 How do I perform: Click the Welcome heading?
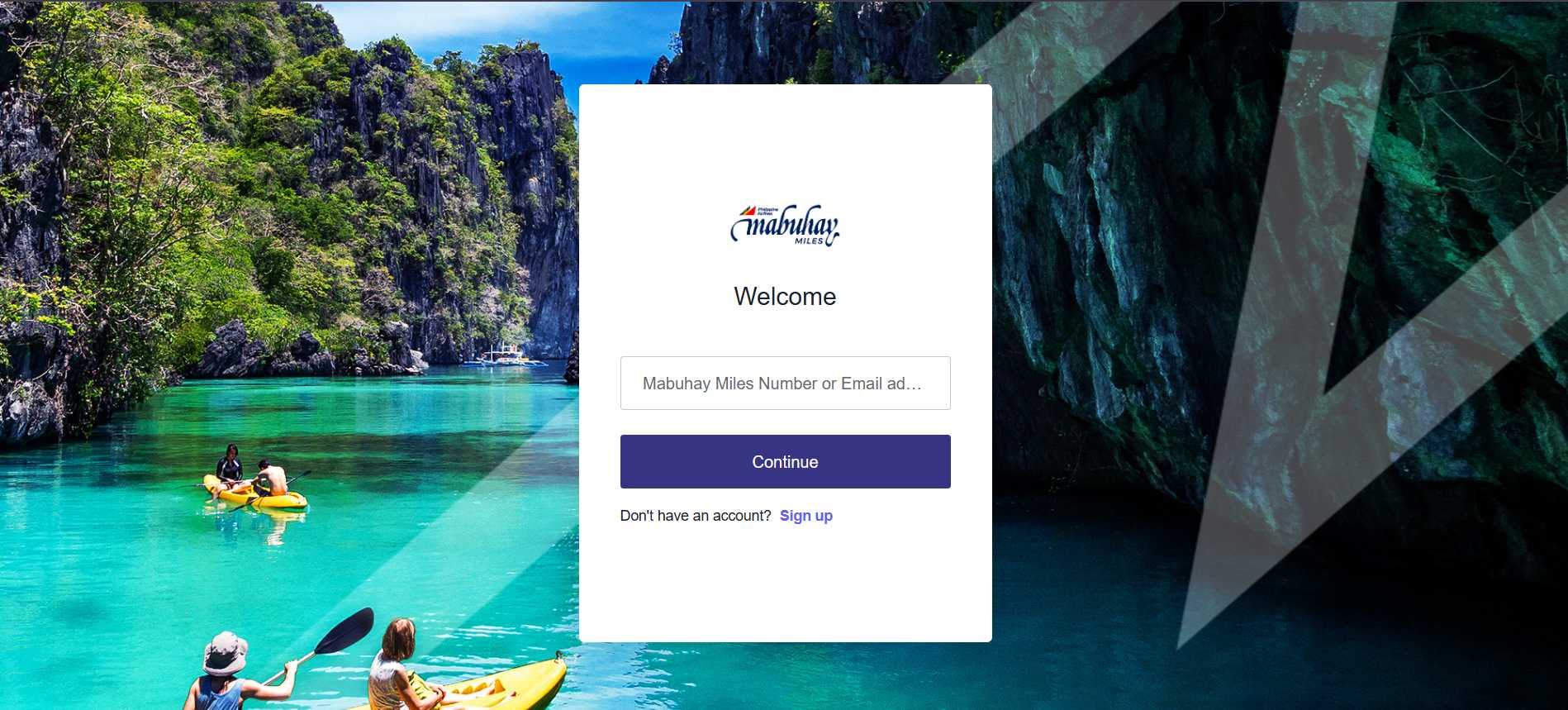pos(785,297)
